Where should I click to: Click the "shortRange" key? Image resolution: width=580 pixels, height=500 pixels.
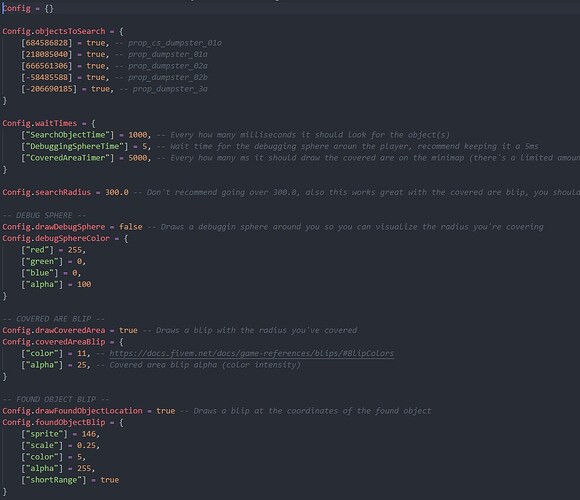(54, 480)
